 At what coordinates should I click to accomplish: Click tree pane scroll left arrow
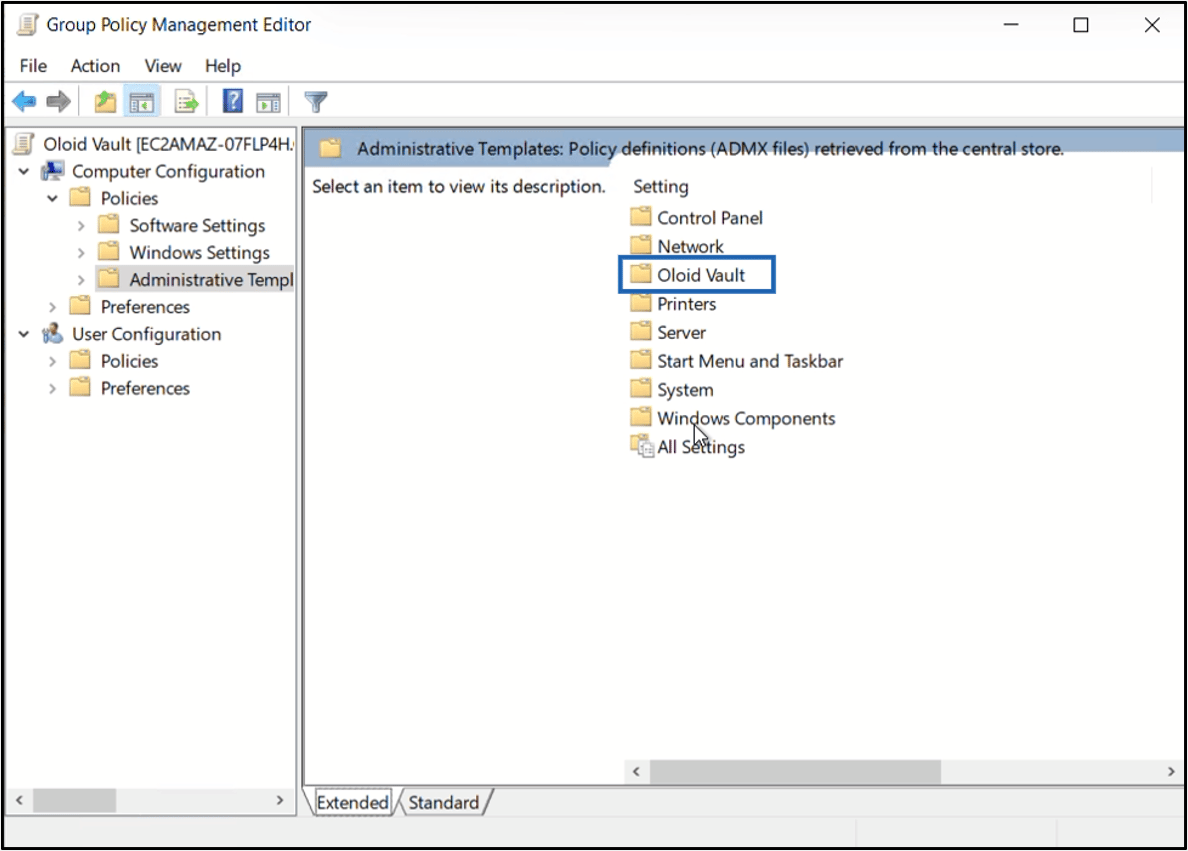20,800
